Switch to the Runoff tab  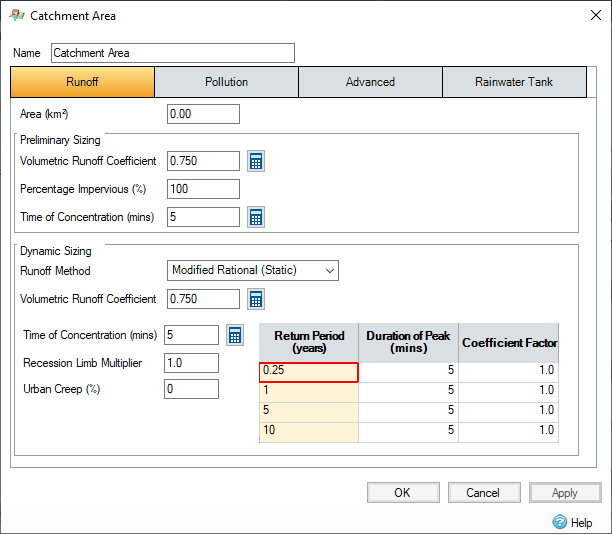point(82,82)
